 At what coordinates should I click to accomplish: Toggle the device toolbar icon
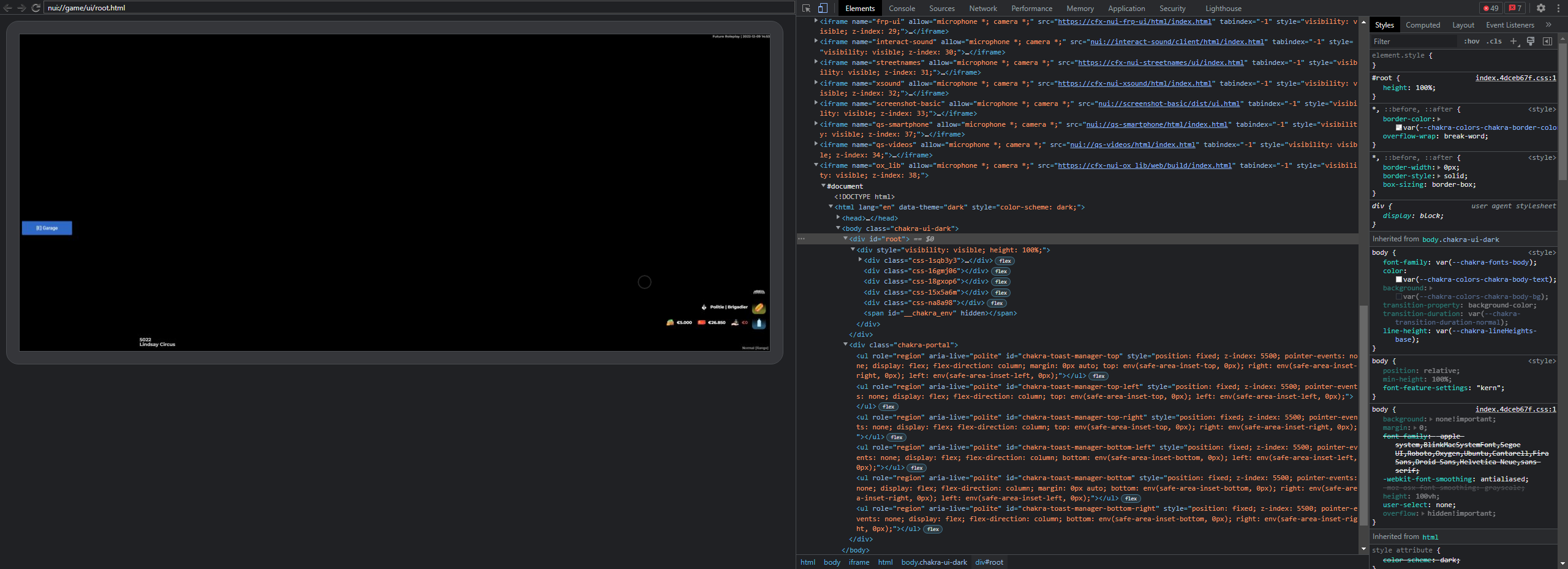pos(823,9)
